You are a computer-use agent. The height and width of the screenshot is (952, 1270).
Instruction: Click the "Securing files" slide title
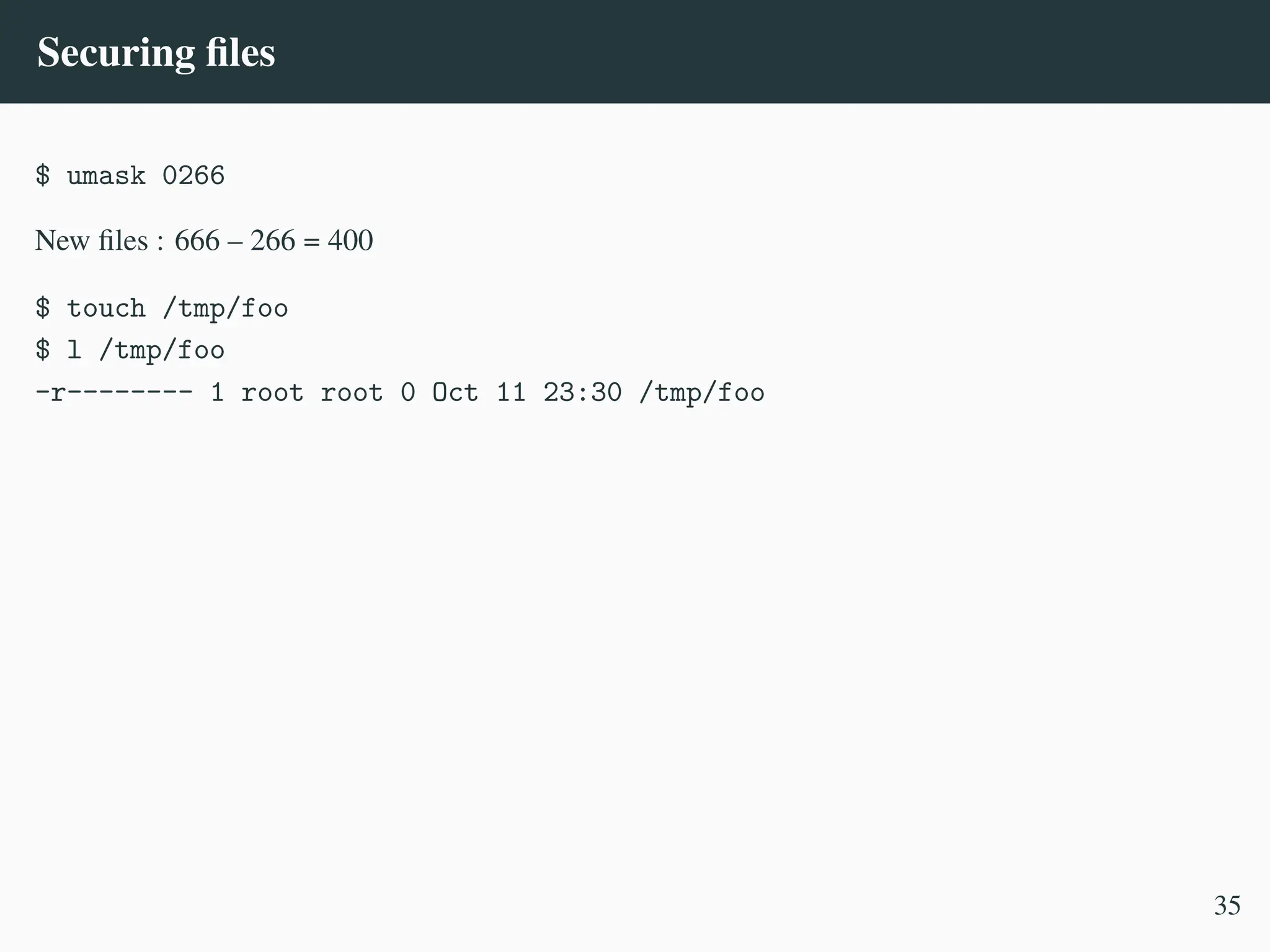click(x=156, y=52)
